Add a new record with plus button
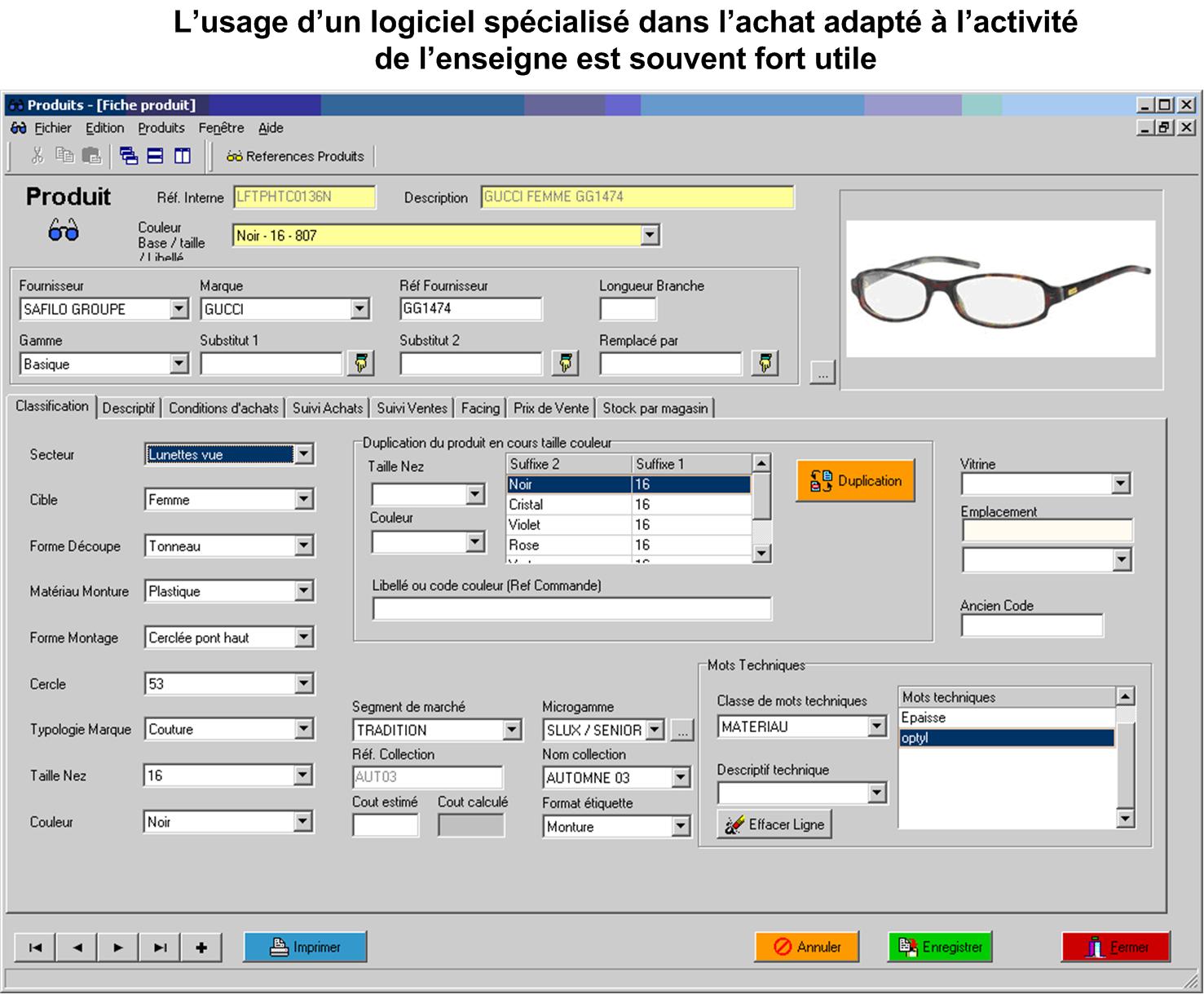Viewport: 1204px width, 994px height. [201, 948]
